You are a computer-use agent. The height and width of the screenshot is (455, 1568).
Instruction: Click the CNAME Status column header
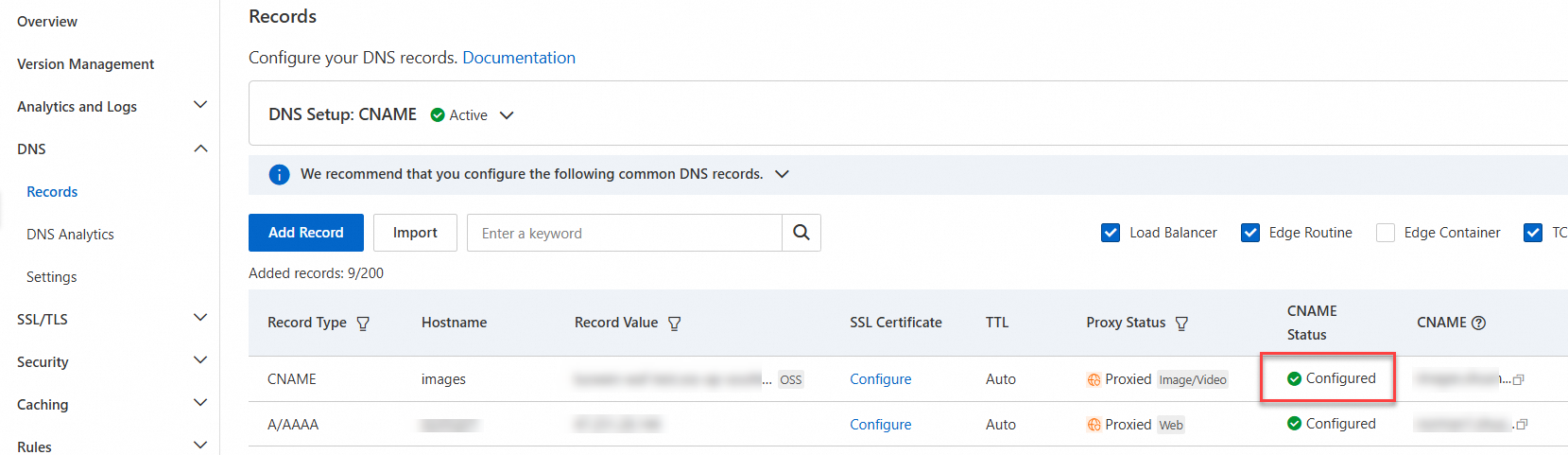(x=1312, y=323)
